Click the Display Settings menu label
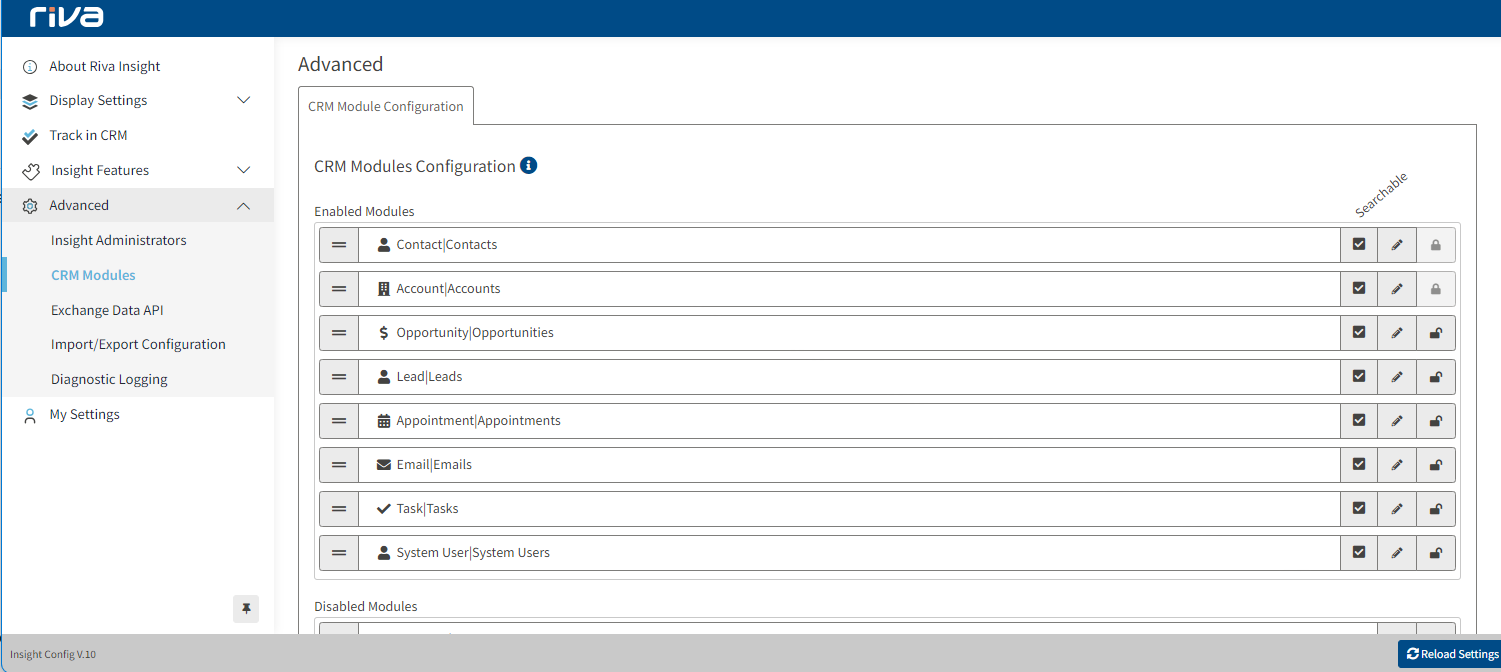Screen dimensions: 1501x672 98,100
